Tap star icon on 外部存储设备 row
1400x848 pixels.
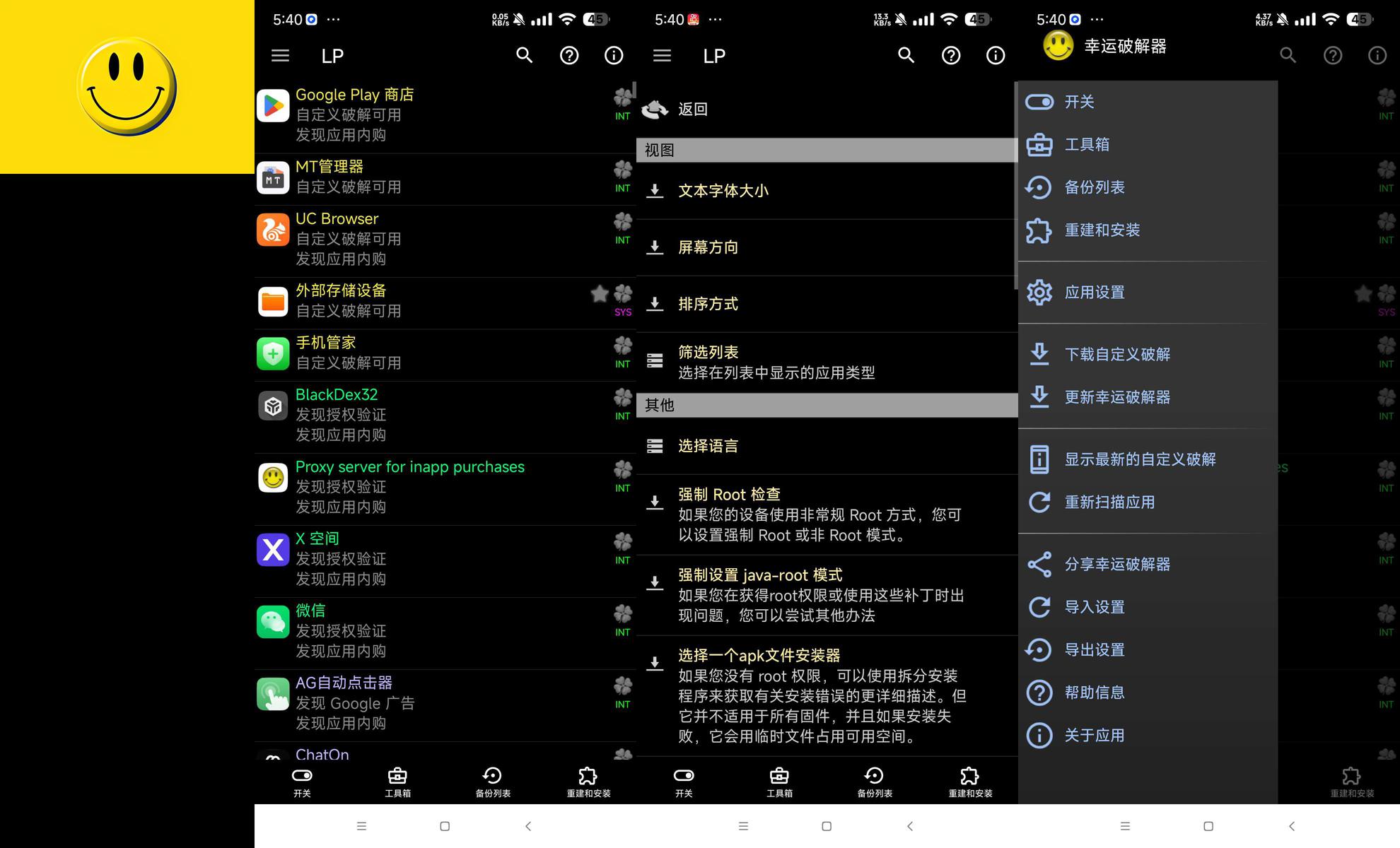click(600, 293)
